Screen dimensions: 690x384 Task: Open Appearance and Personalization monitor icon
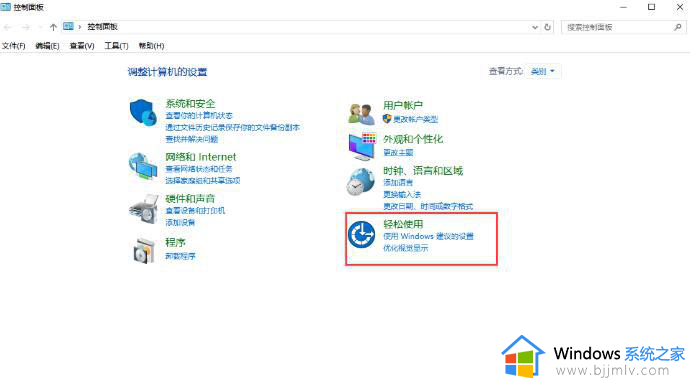tap(362, 147)
